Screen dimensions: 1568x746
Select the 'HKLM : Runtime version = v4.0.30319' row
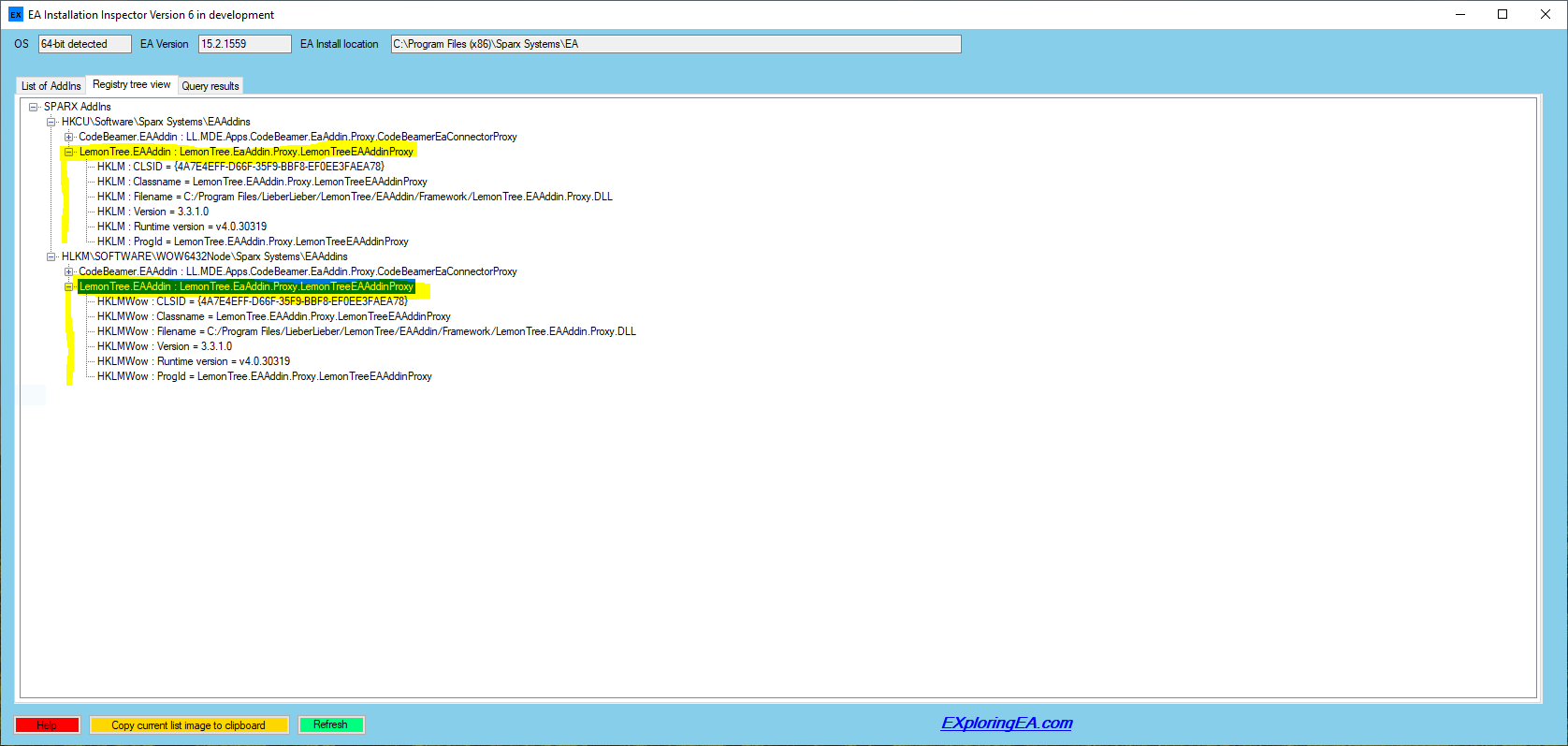tap(181, 227)
